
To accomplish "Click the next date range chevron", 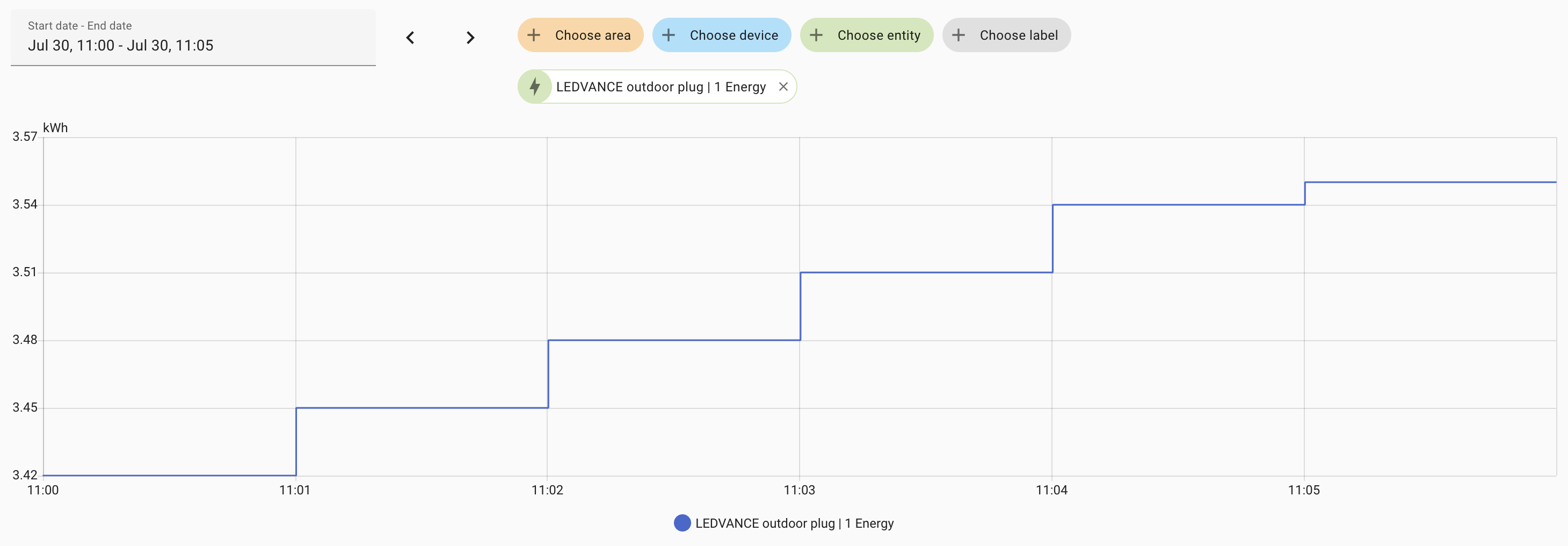I will tap(470, 38).
